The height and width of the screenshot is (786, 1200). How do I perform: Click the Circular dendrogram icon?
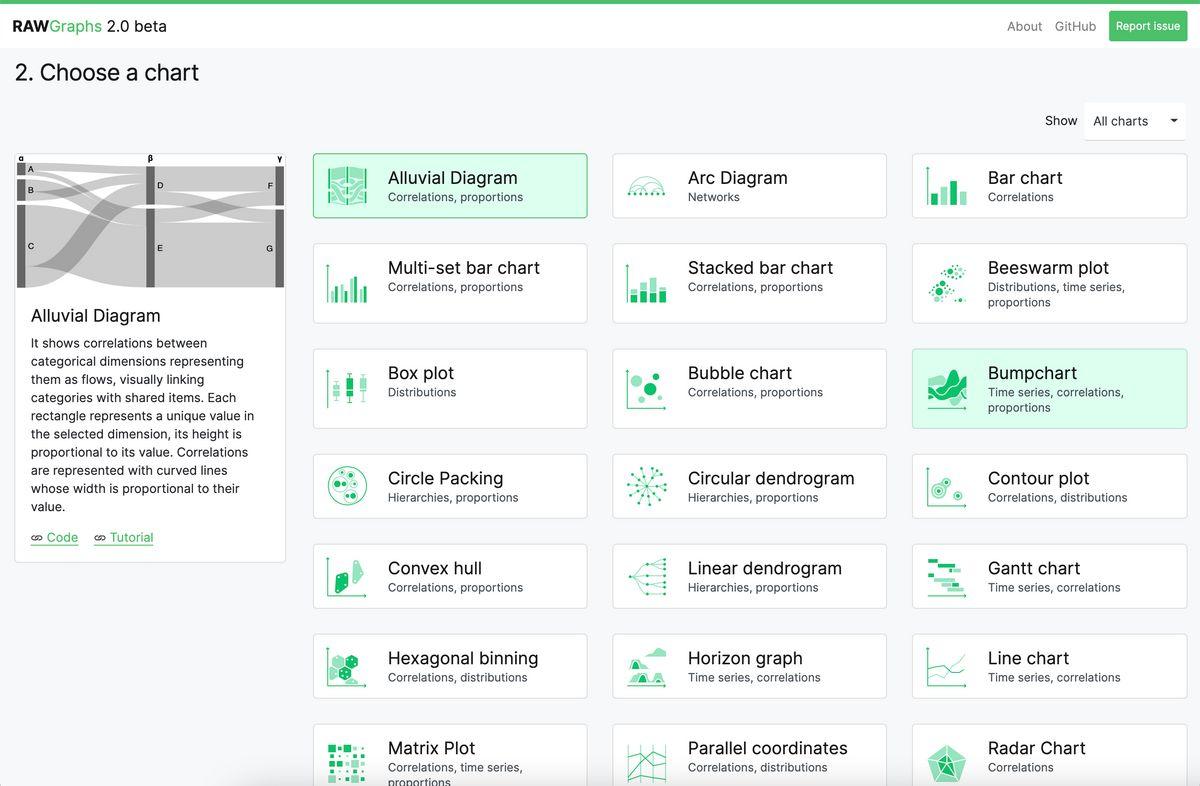[647, 486]
